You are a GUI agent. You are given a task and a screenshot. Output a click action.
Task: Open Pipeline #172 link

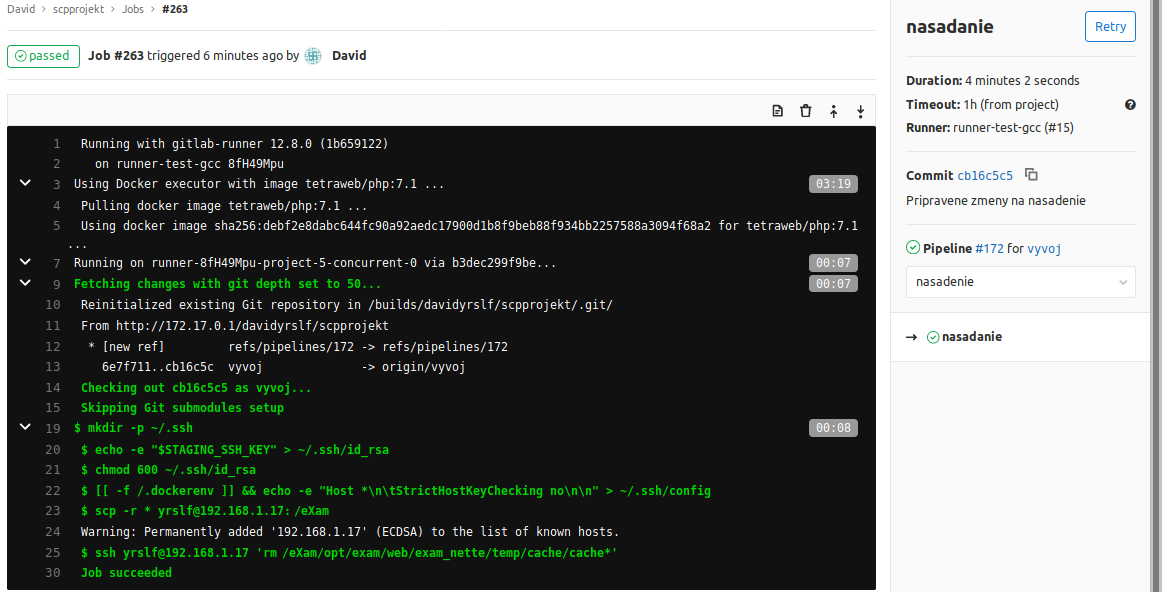pos(989,249)
